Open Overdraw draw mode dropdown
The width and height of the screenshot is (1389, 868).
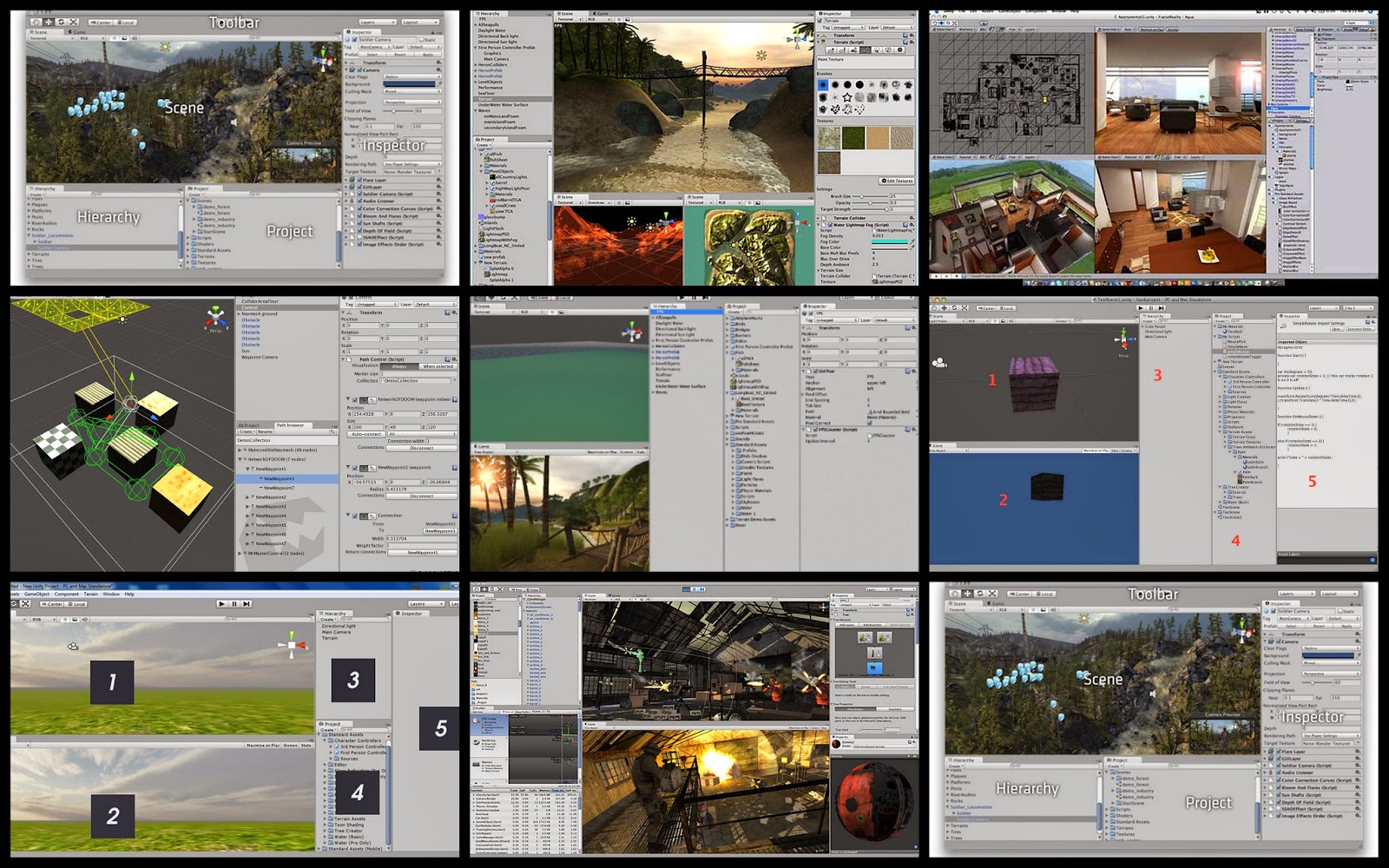tap(599, 202)
